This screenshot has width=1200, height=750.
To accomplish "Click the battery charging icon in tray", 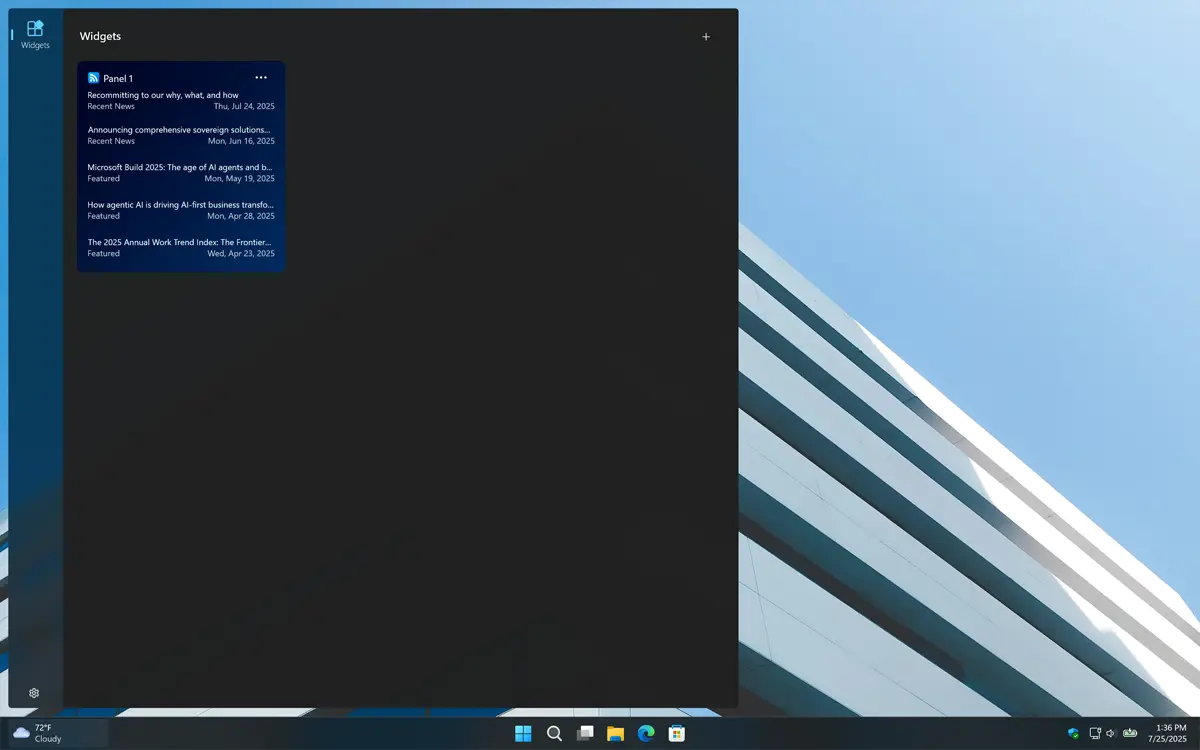I will pos(1130,733).
